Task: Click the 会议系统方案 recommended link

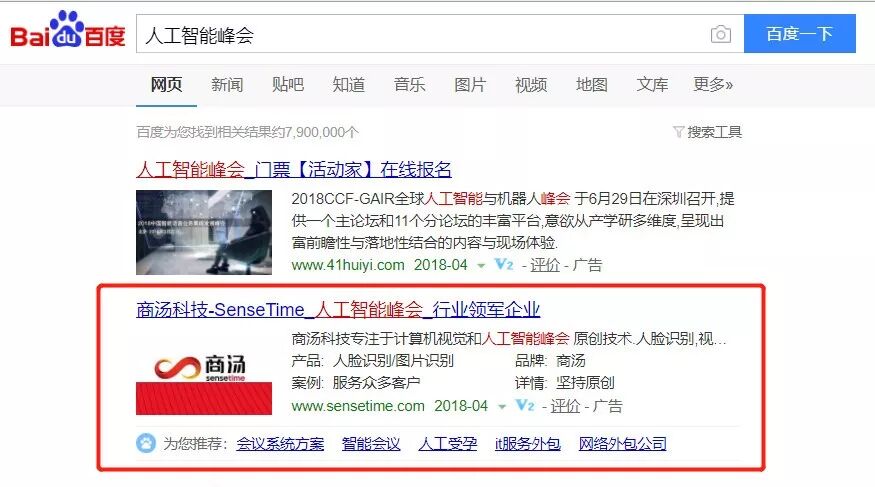Action: pyautogui.click(x=280, y=444)
